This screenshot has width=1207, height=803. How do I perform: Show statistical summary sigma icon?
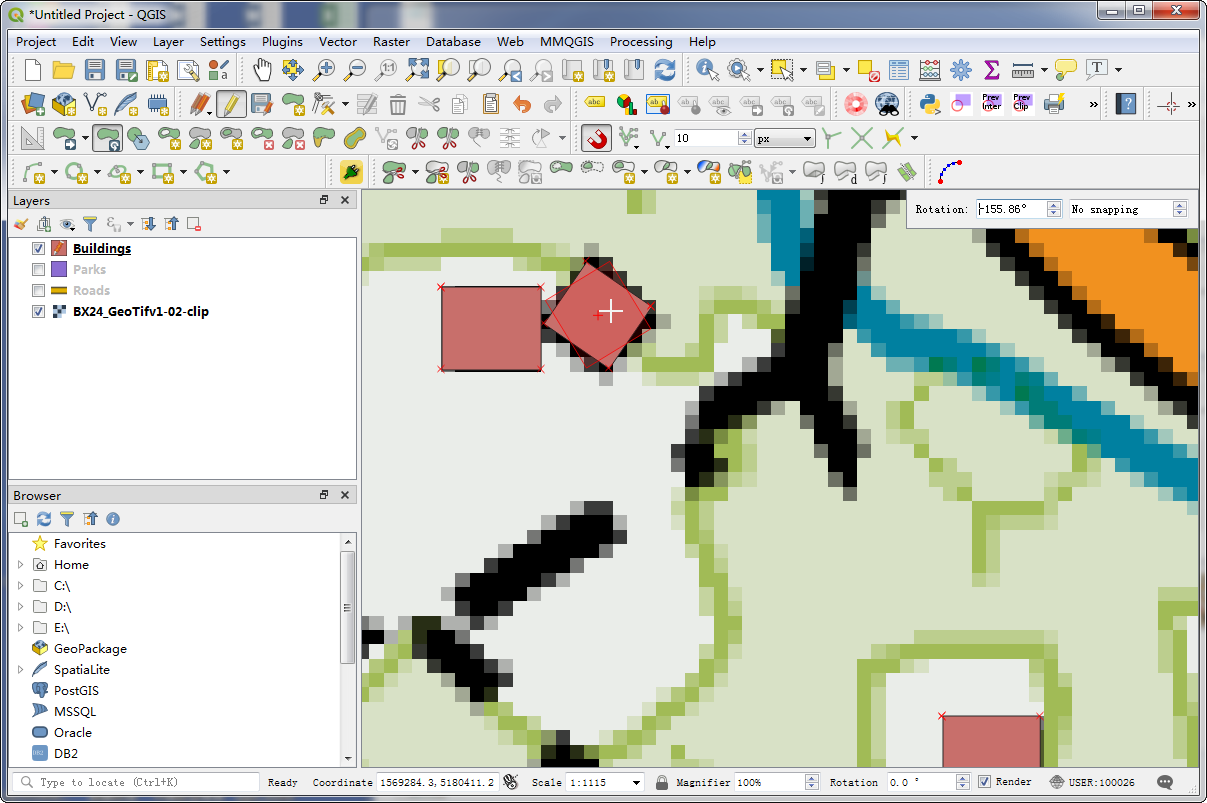tap(992, 70)
